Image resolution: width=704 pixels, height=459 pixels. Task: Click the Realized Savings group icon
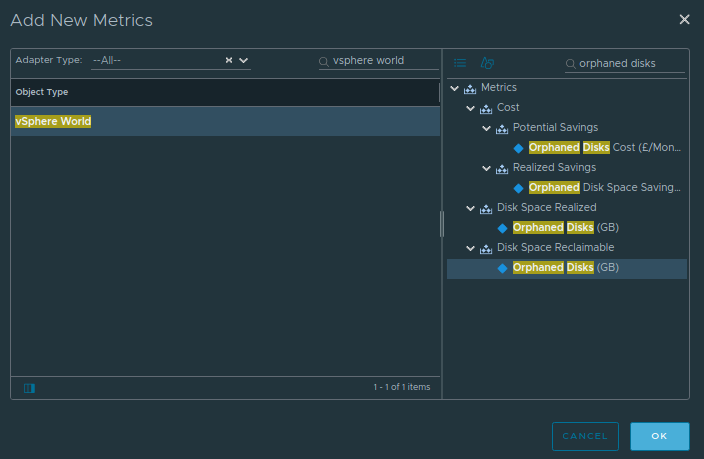click(502, 169)
